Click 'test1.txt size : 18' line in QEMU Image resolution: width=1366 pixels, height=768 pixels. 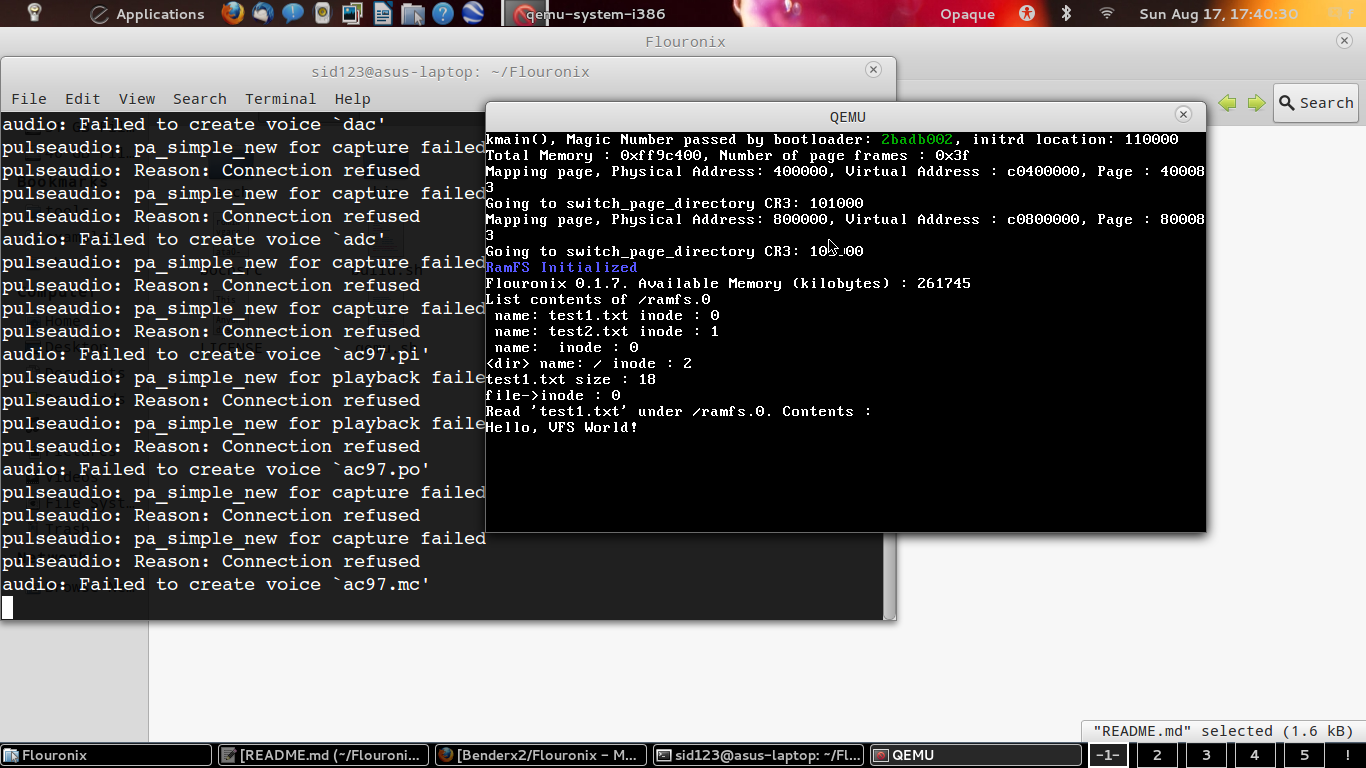pos(570,379)
